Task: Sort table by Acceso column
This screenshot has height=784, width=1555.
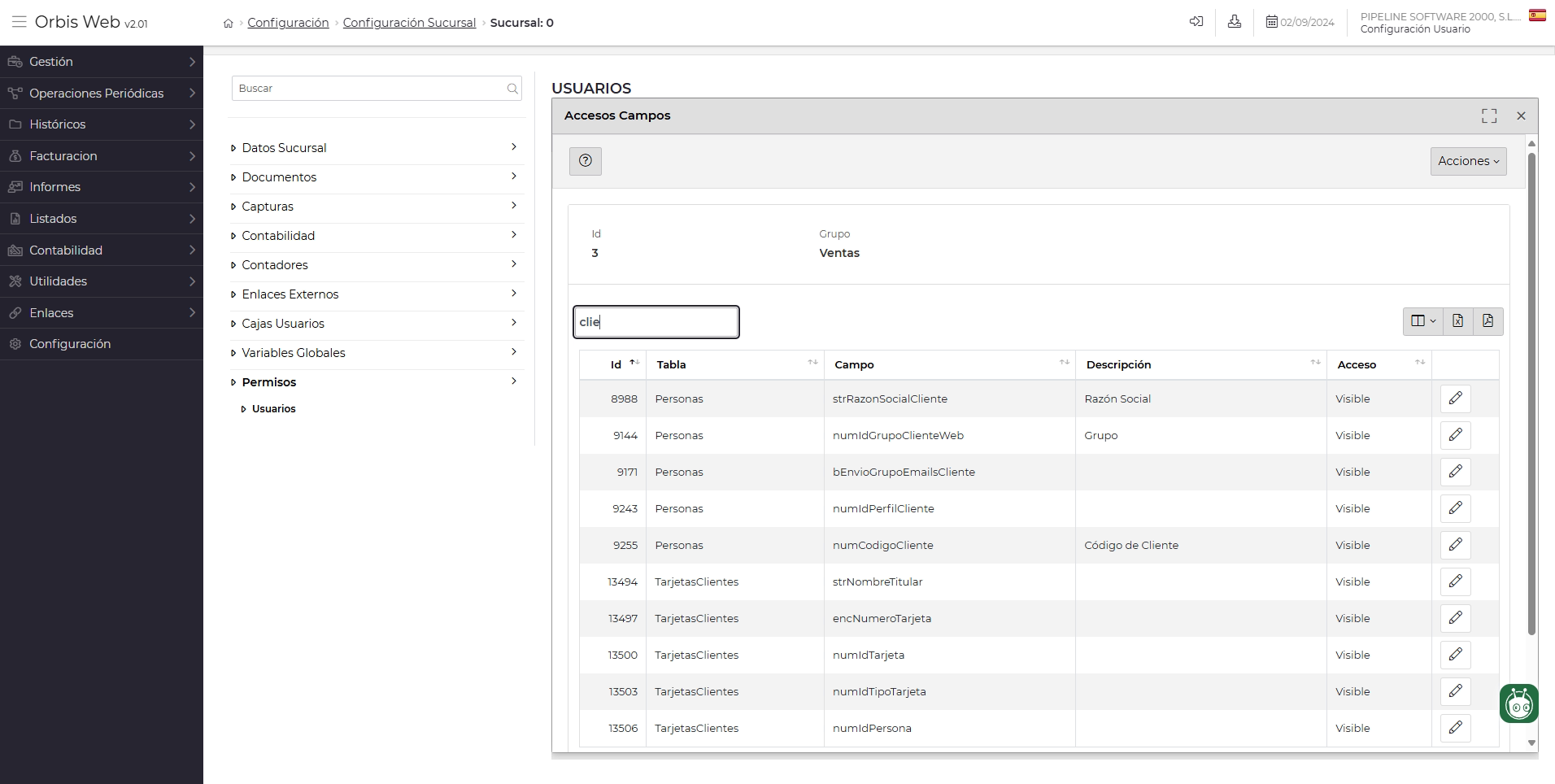Action: click(1379, 364)
